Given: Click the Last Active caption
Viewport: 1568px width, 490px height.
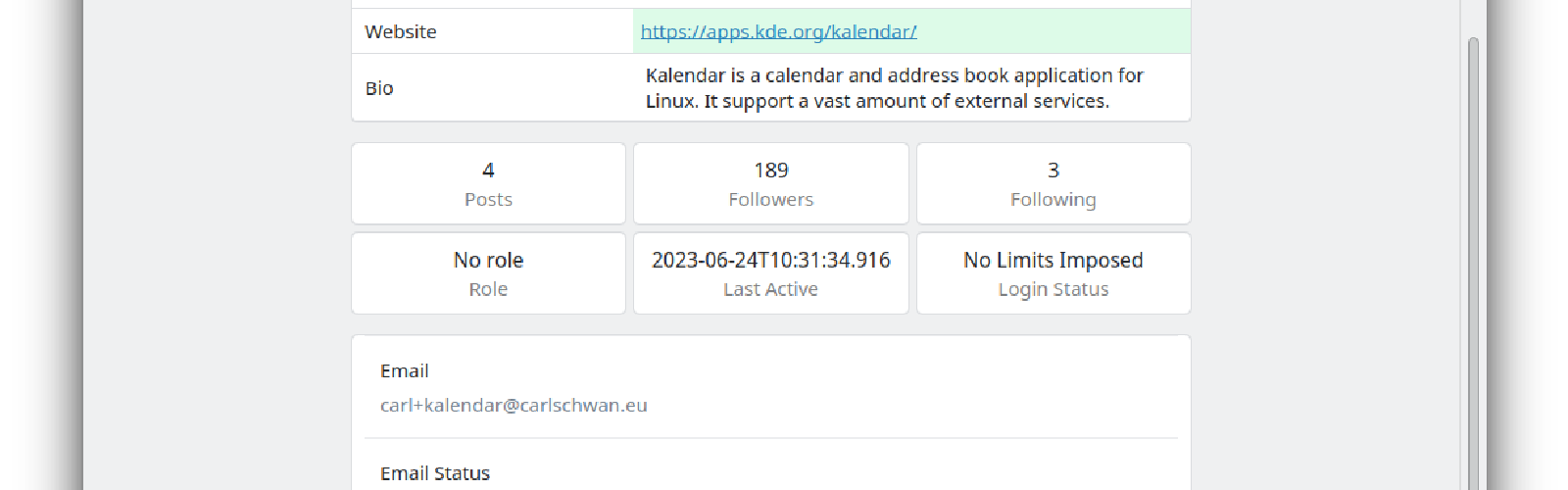Looking at the screenshot, I should pos(770,290).
